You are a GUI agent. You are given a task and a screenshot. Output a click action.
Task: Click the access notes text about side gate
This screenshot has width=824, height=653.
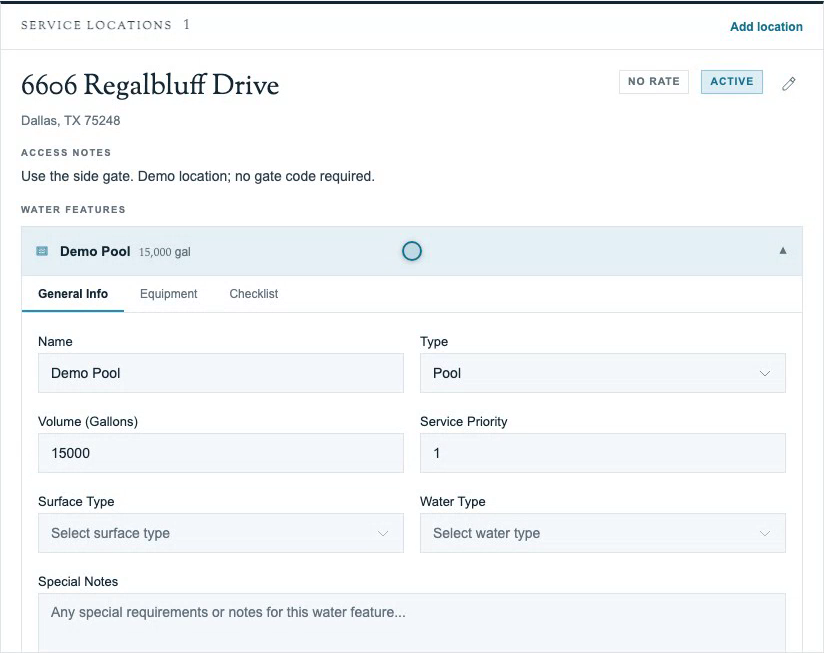(198, 177)
